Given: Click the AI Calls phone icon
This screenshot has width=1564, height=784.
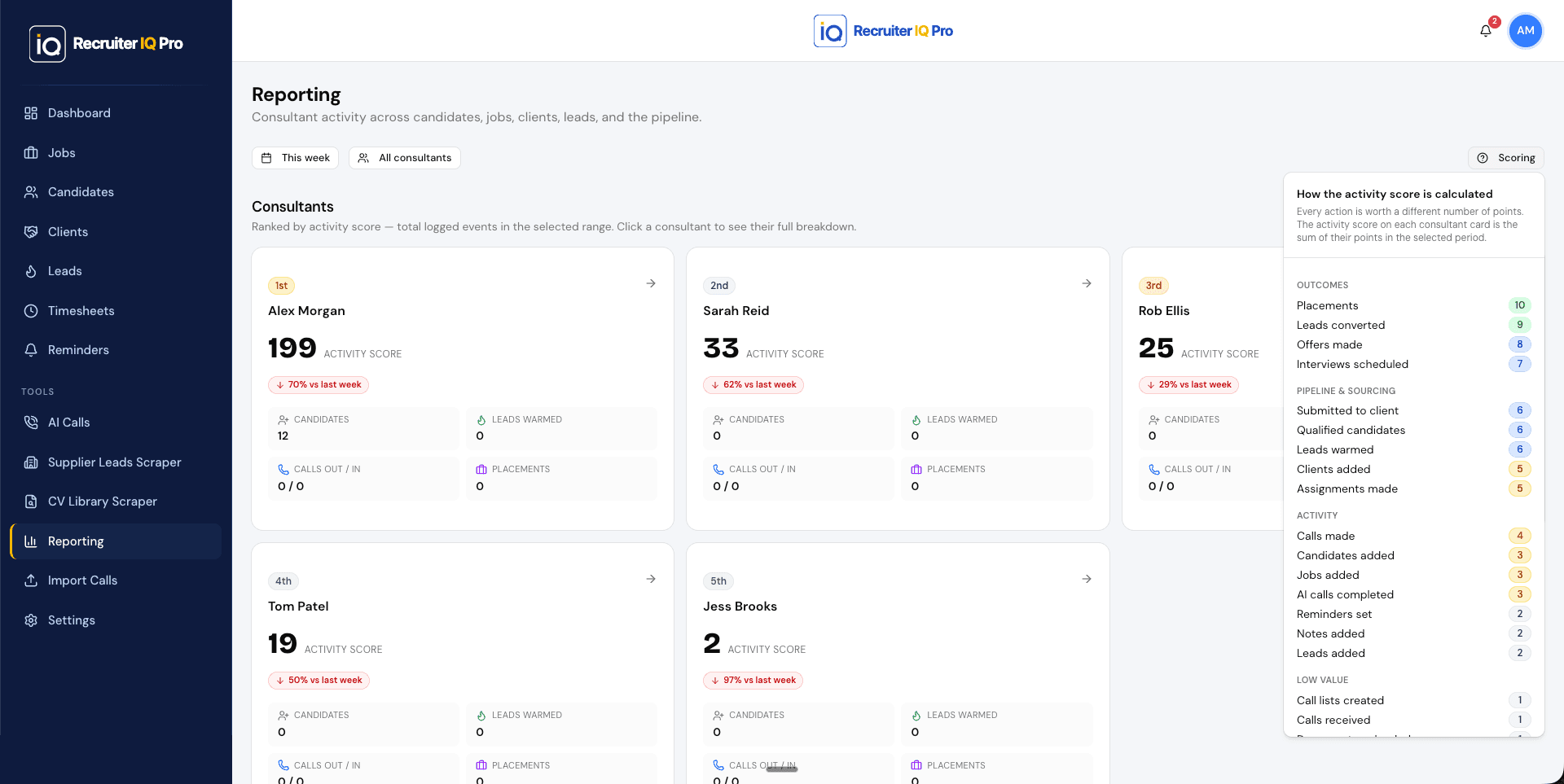Looking at the screenshot, I should (x=31, y=423).
